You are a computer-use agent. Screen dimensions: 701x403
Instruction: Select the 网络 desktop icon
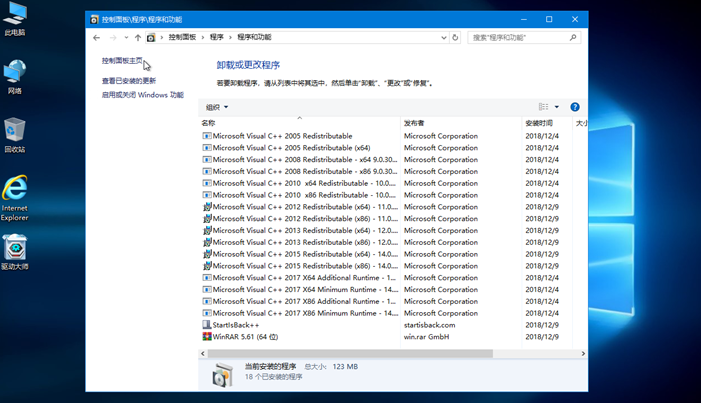coord(15,77)
